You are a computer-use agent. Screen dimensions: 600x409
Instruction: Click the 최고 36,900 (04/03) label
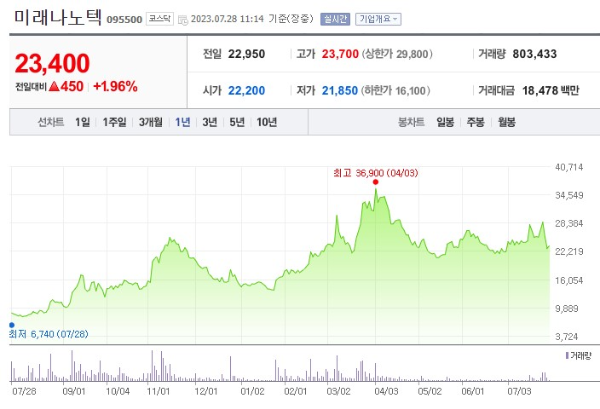click(375, 173)
